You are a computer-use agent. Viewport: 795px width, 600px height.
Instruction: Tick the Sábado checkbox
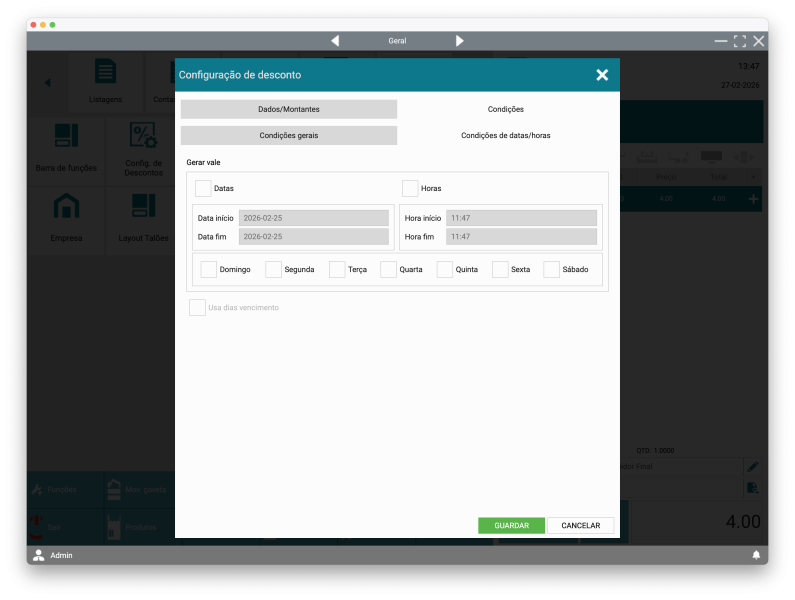coord(552,269)
